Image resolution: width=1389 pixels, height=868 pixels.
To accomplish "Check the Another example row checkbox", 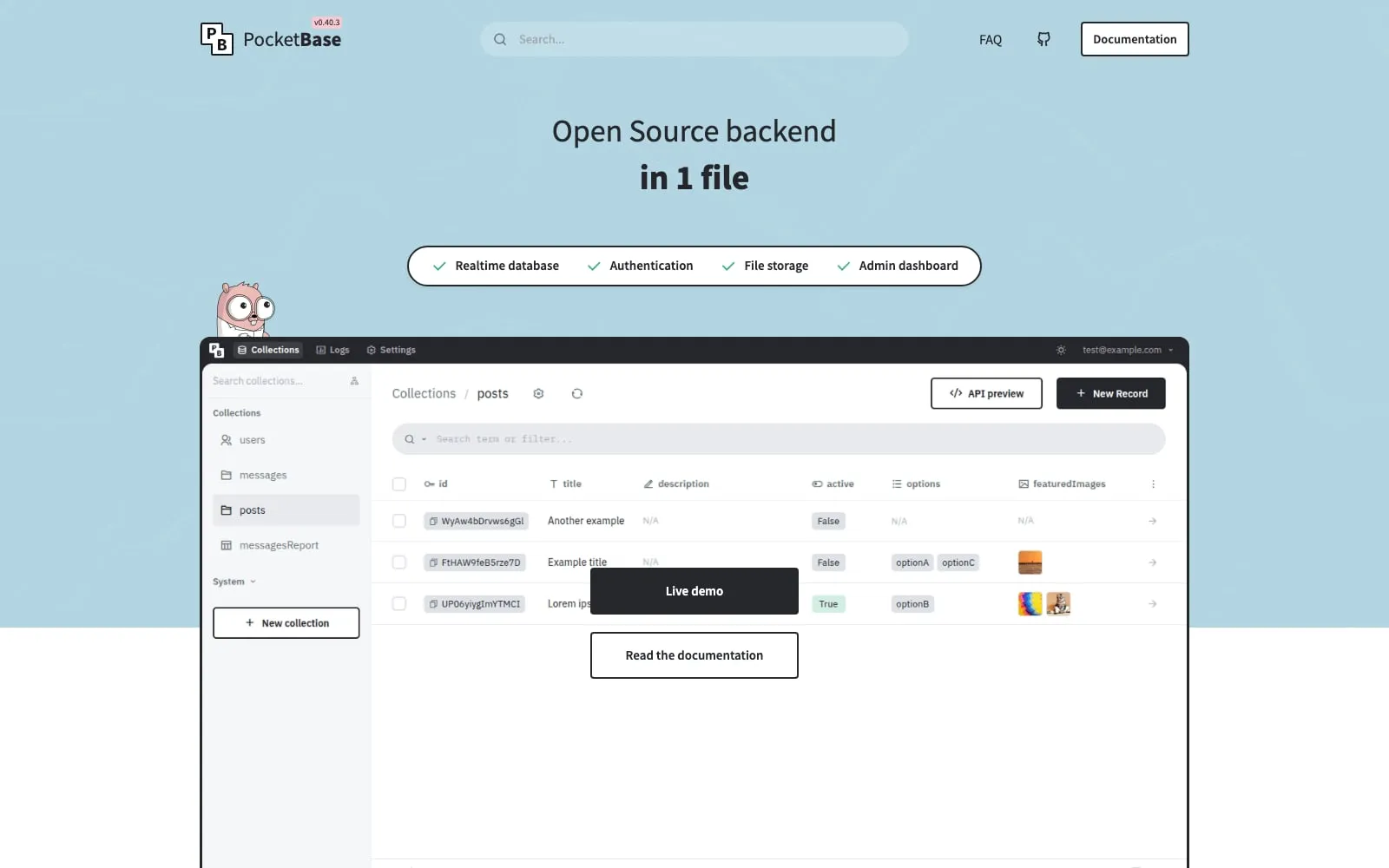I will [399, 521].
